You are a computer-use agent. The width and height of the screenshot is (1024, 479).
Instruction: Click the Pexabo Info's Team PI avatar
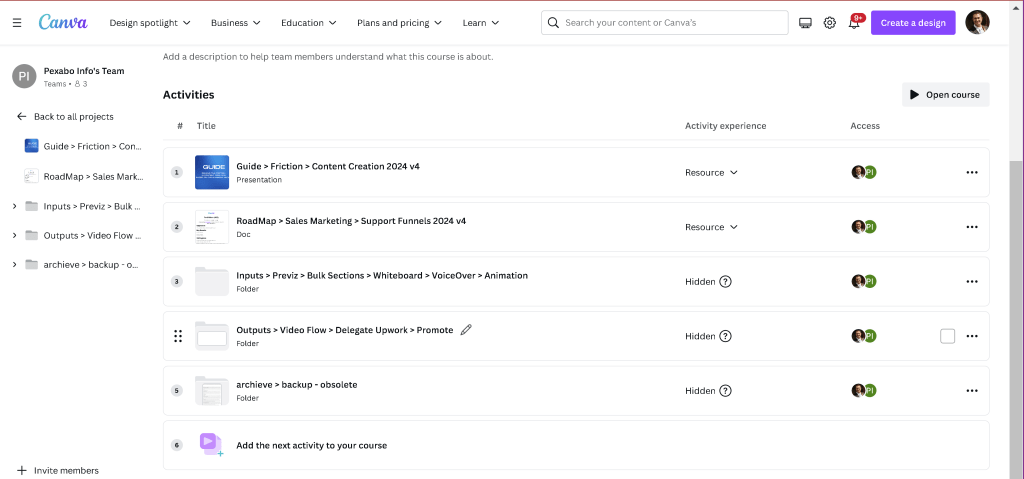coord(24,76)
